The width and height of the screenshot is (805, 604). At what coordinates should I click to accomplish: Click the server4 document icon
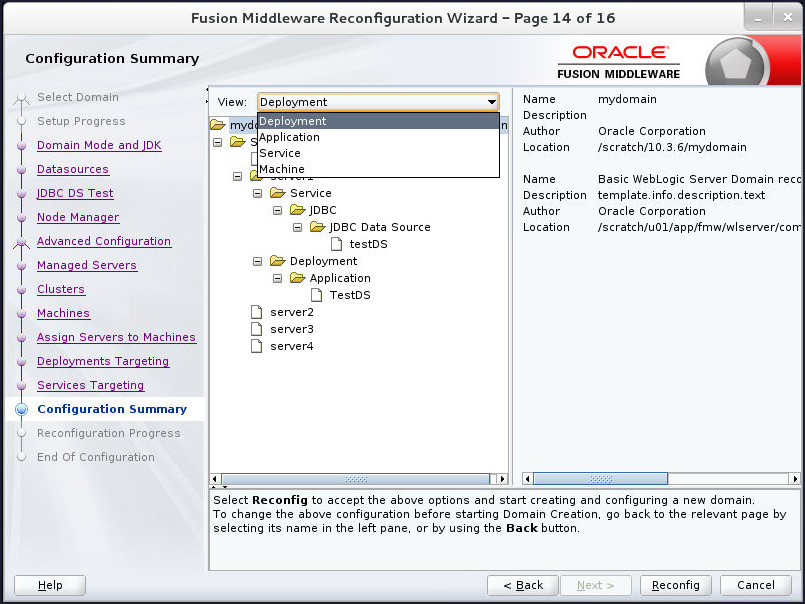click(x=256, y=346)
